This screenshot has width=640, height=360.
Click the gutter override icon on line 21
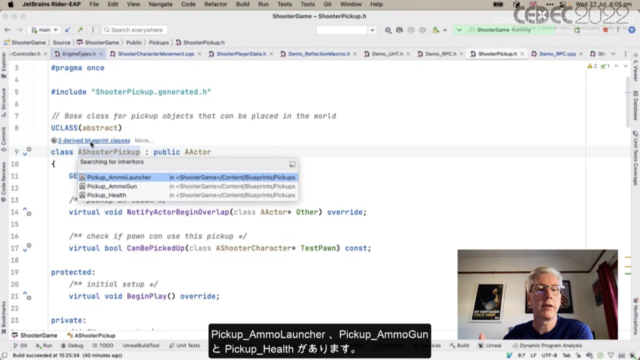tap(27, 296)
